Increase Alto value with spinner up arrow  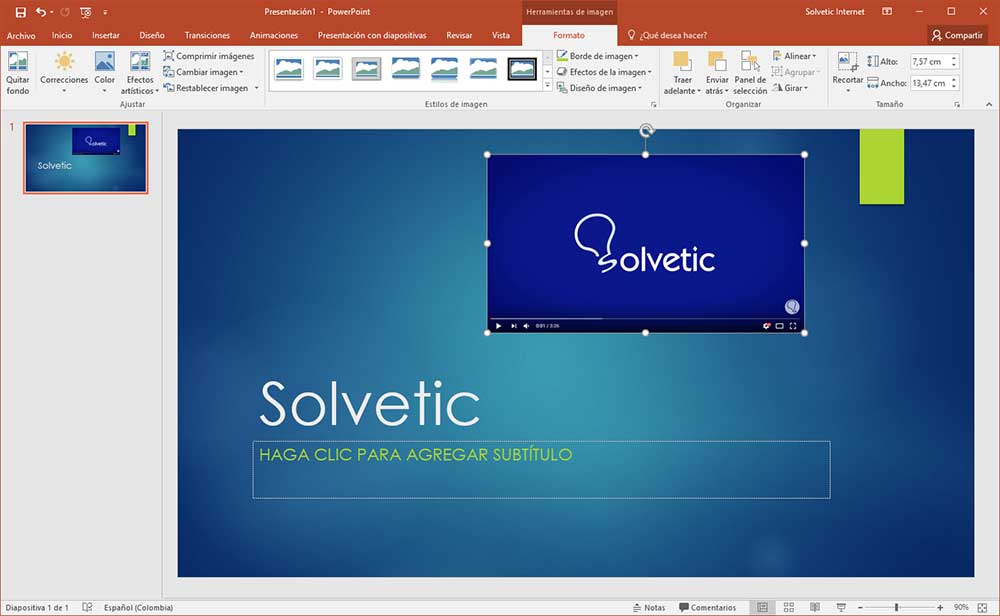pyautogui.click(x=954, y=58)
